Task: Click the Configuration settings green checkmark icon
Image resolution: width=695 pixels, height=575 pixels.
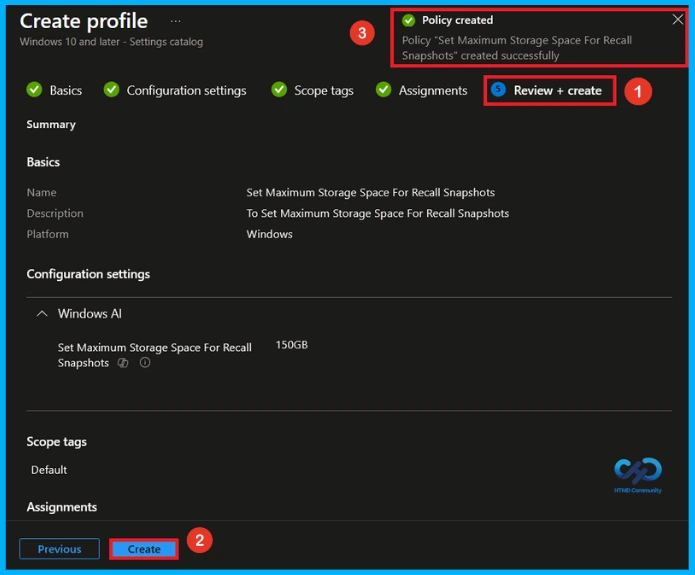Action: tap(111, 90)
